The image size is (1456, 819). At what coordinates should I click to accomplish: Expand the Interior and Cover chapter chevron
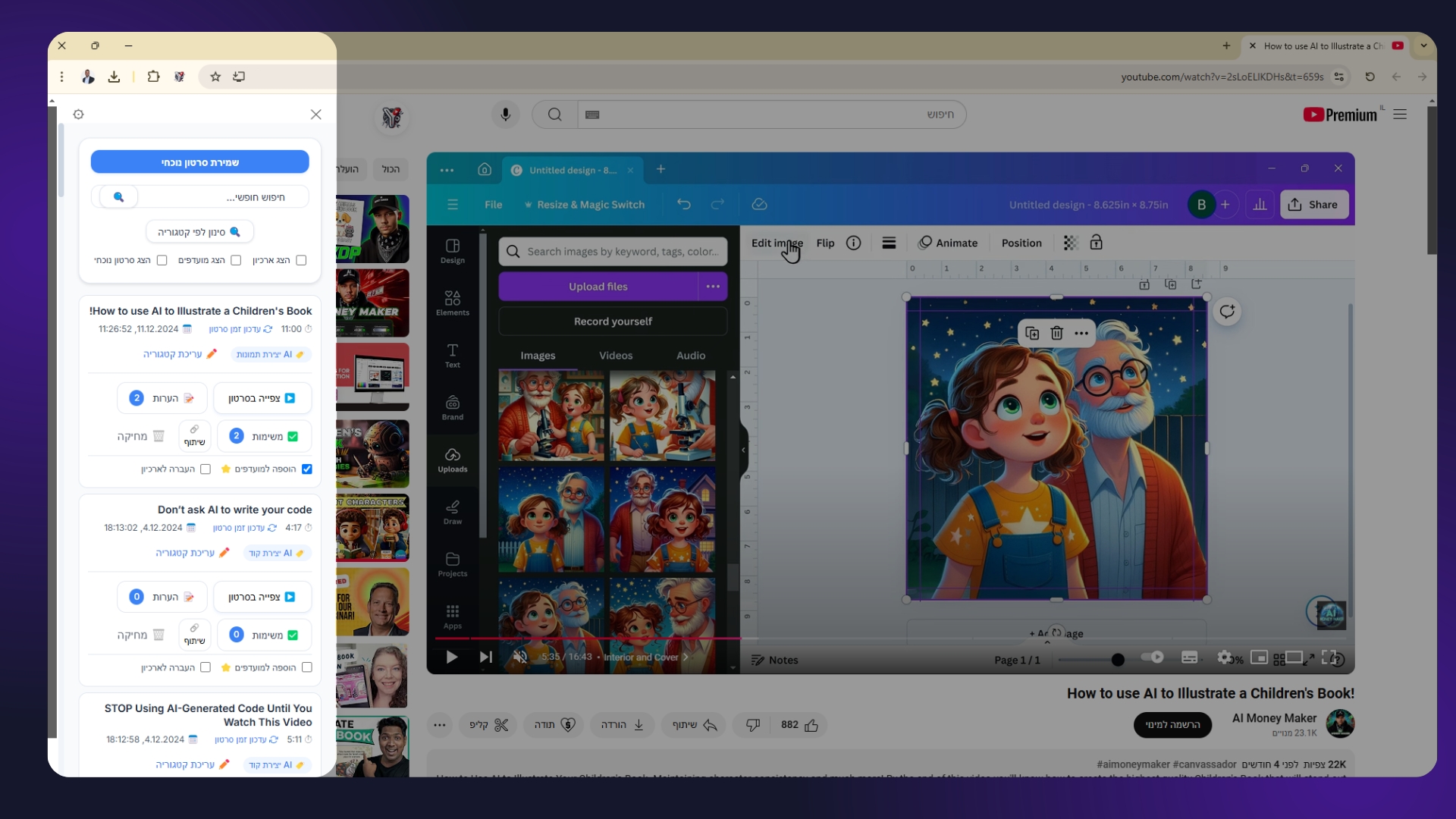[x=686, y=657]
